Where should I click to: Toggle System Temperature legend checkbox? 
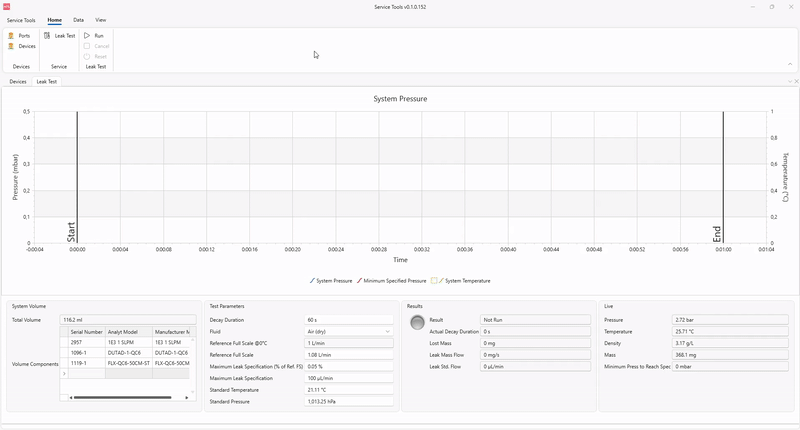pos(435,281)
